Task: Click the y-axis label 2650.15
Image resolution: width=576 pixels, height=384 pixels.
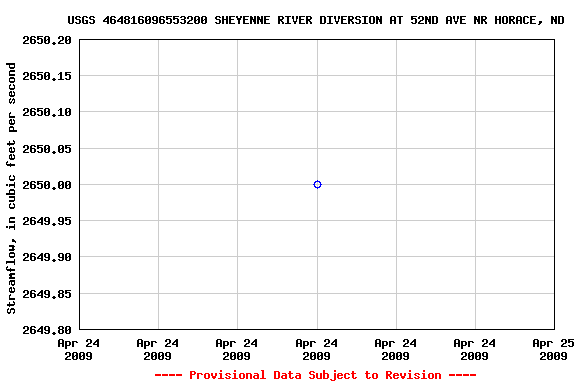Action: [x=47, y=76]
